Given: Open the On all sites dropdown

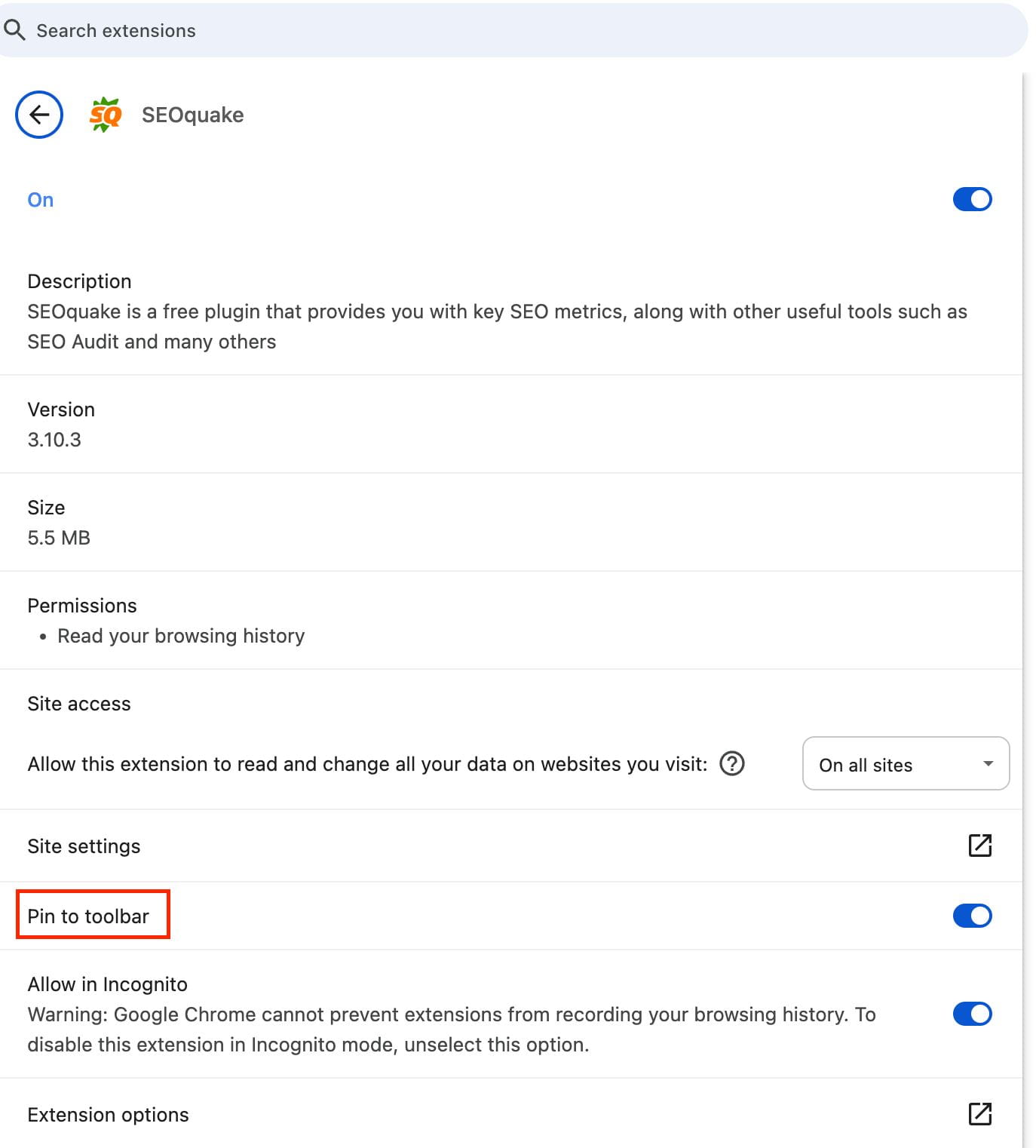Looking at the screenshot, I should point(906,763).
